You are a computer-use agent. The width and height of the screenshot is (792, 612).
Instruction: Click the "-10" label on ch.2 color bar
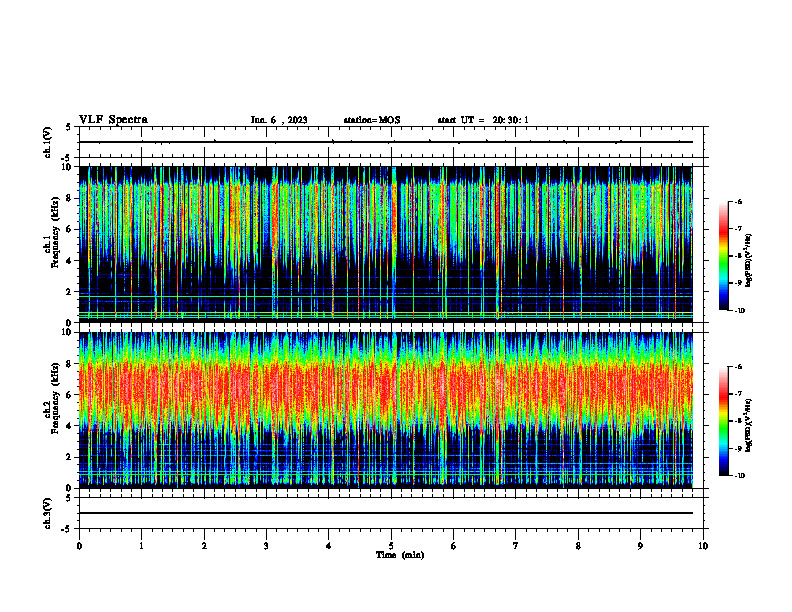(740, 475)
